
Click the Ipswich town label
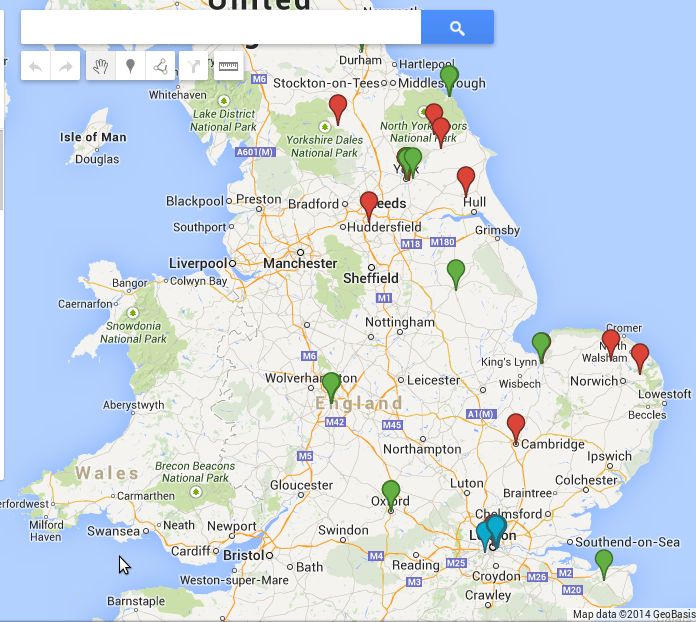[x=609, y=456]
